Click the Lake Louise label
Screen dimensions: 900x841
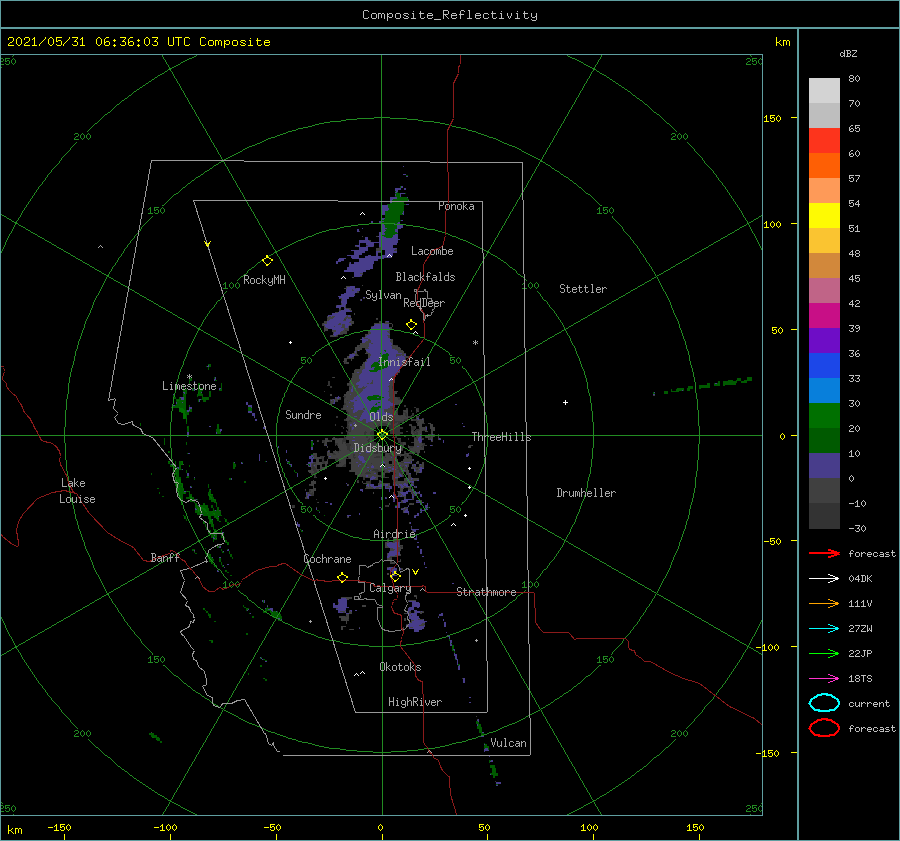77,491
